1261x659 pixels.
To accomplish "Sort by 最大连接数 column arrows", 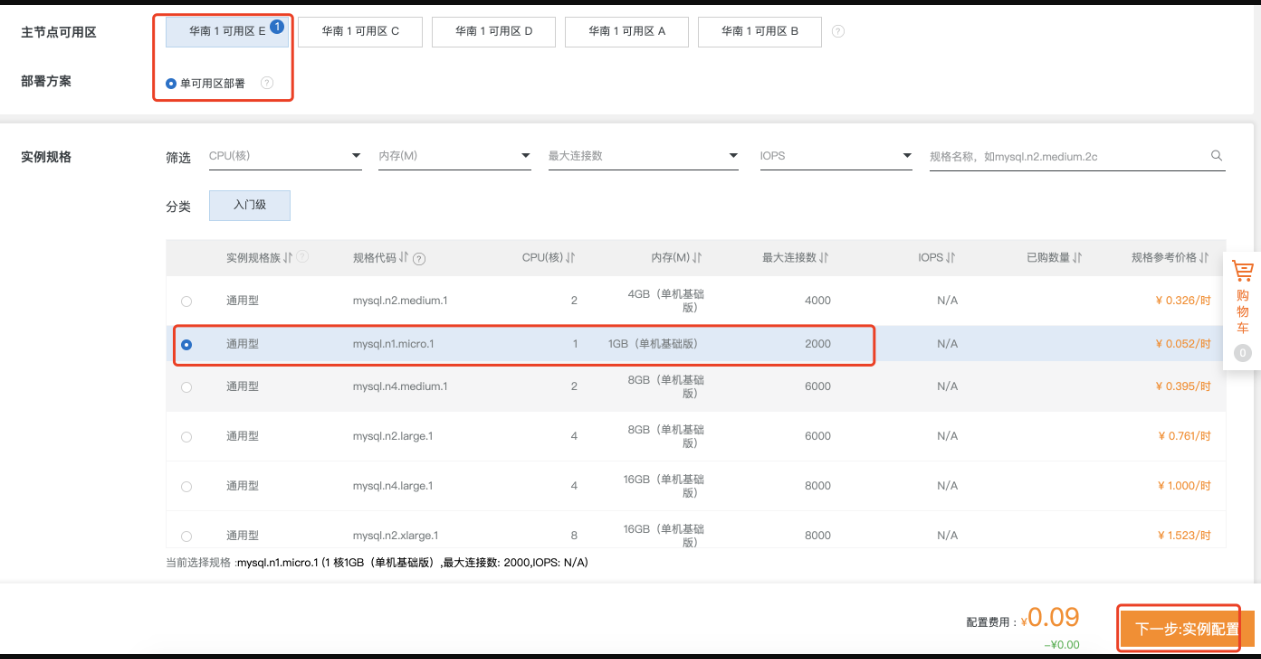I will [824, 258].
